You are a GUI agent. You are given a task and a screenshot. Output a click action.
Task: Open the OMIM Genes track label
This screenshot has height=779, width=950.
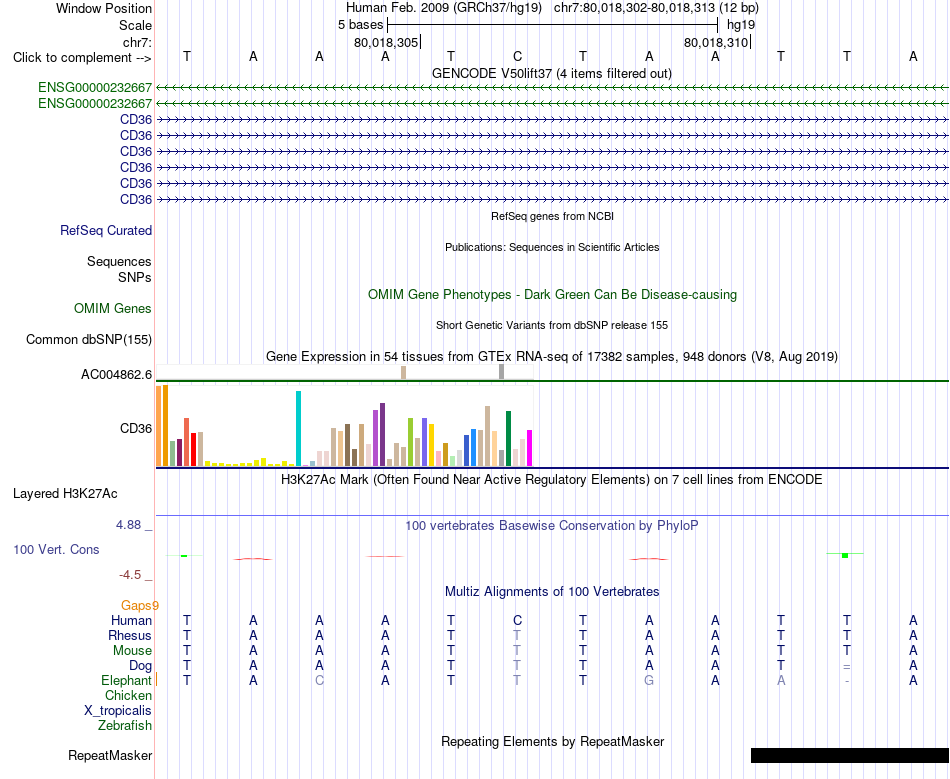click(113, 308)
